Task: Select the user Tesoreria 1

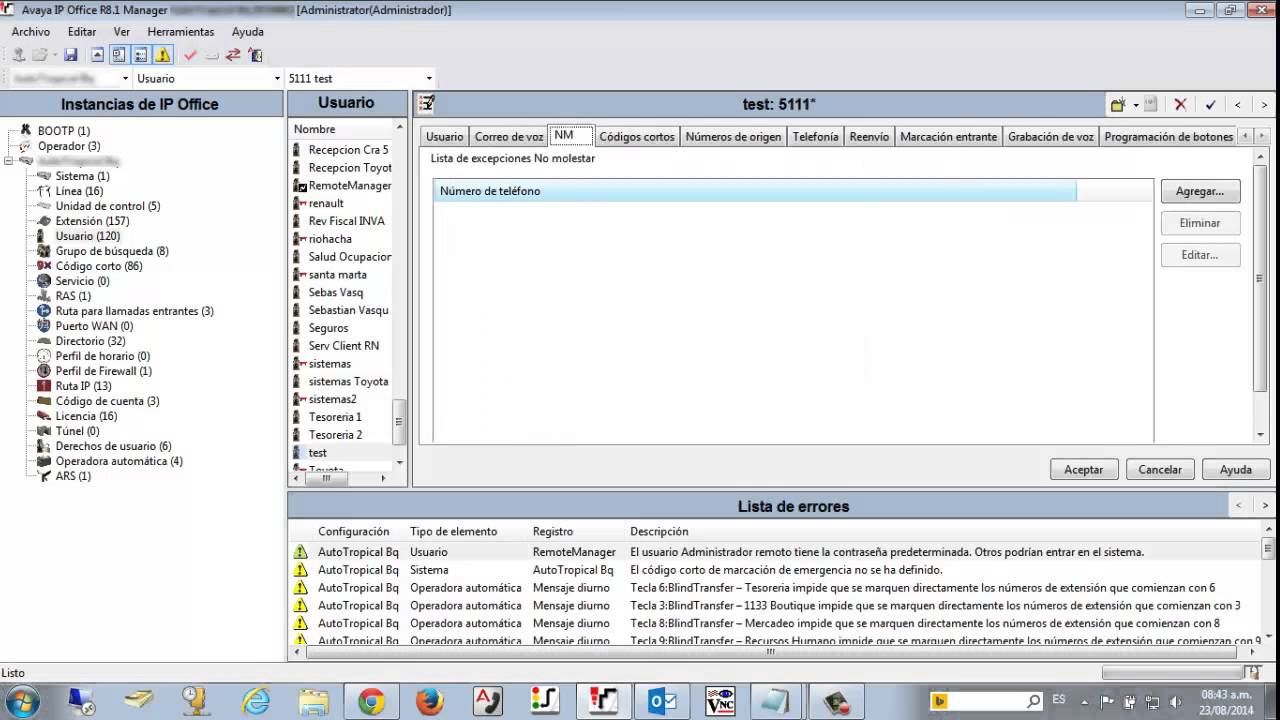Action: [335, 417]
